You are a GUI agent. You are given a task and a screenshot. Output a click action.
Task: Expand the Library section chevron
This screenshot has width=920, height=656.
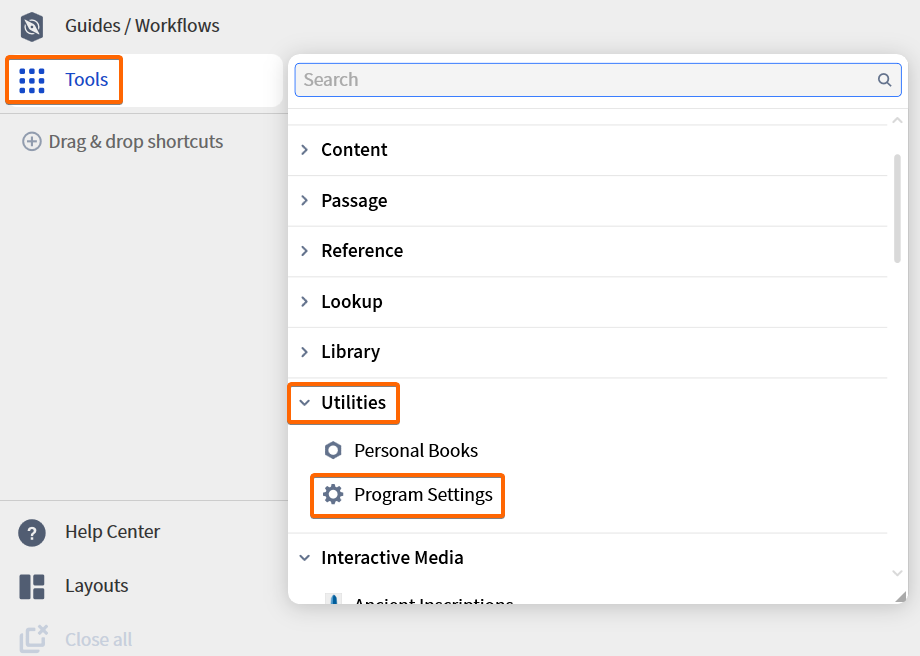305,351
